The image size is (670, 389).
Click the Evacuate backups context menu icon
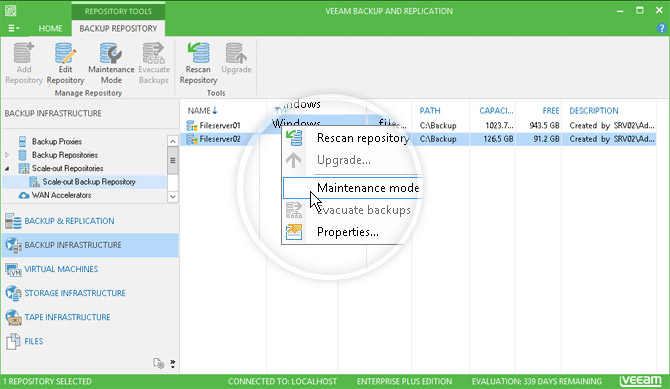[x=294, y=210]
